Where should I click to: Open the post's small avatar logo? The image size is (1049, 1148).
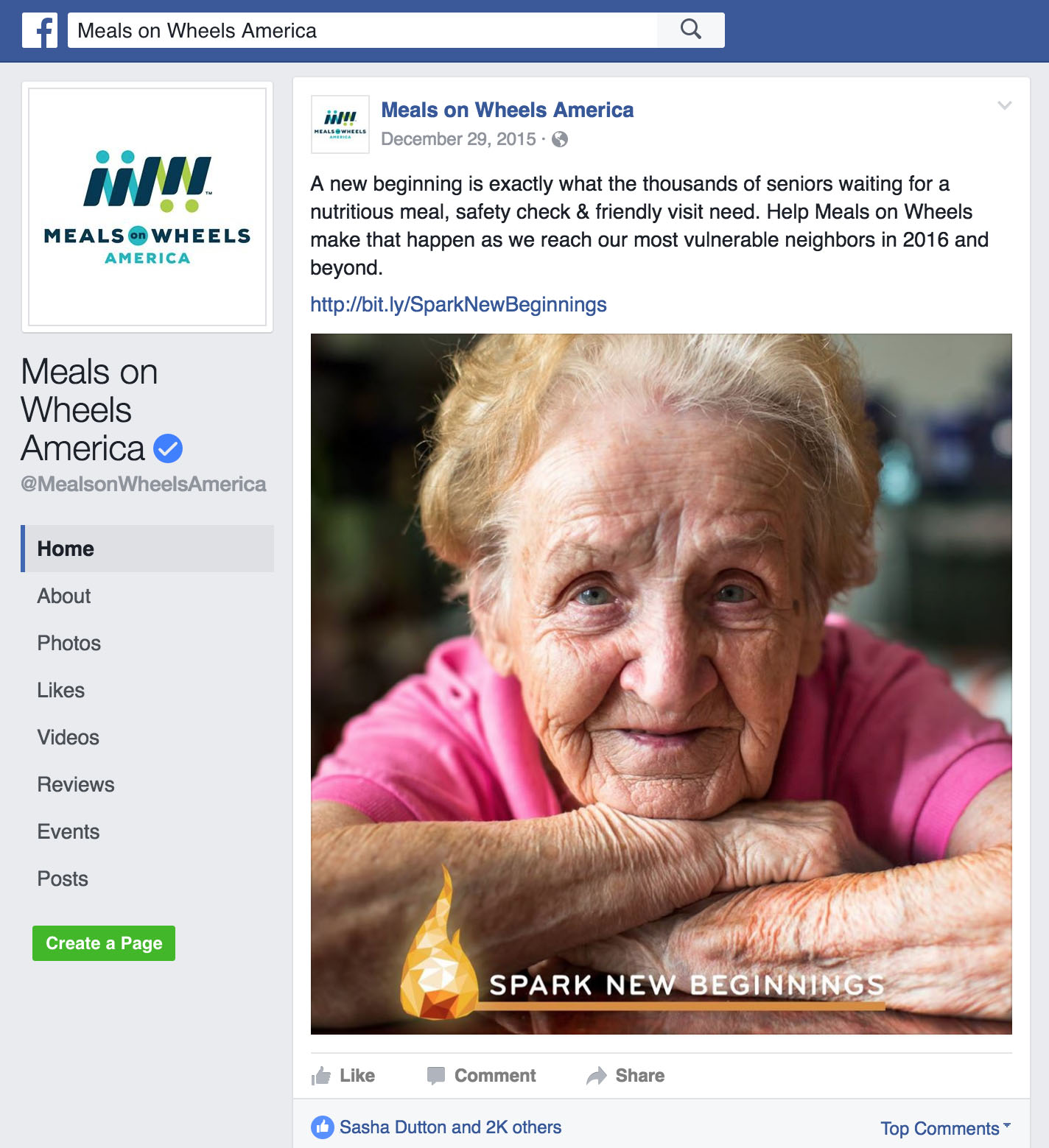(340, 124)
